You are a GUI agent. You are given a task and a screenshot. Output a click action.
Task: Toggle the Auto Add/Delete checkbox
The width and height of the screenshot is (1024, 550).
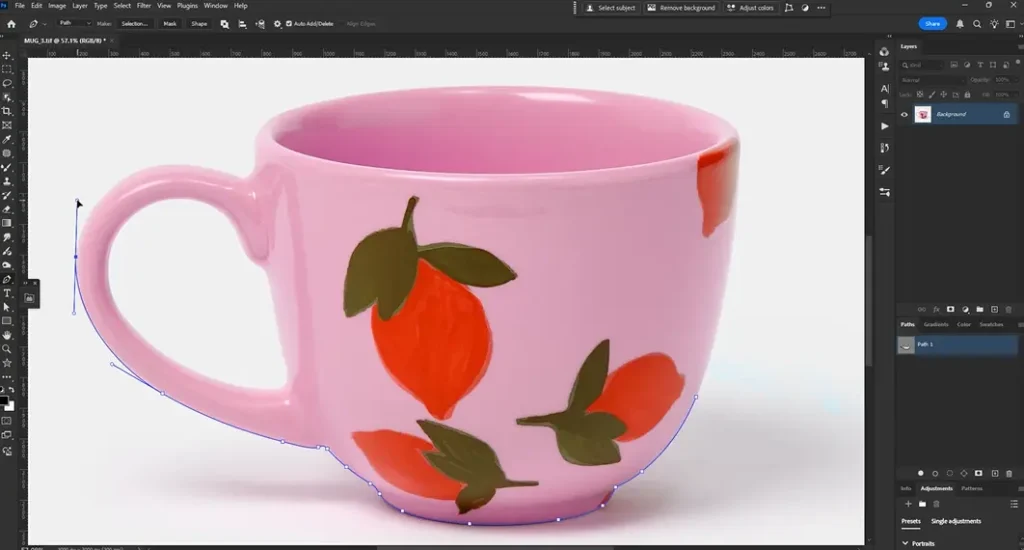(x=289, y=23)
